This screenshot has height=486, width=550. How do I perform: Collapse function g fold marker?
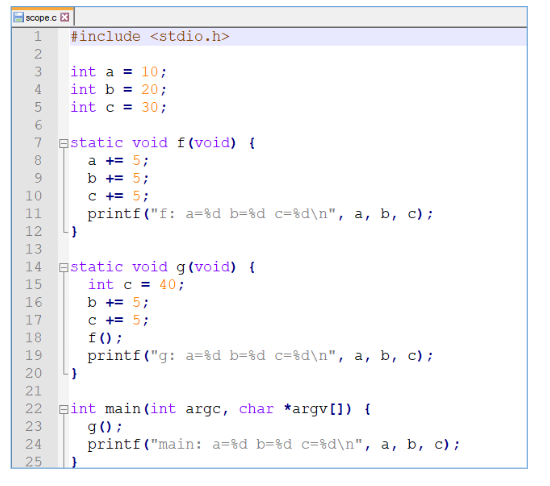63,268
